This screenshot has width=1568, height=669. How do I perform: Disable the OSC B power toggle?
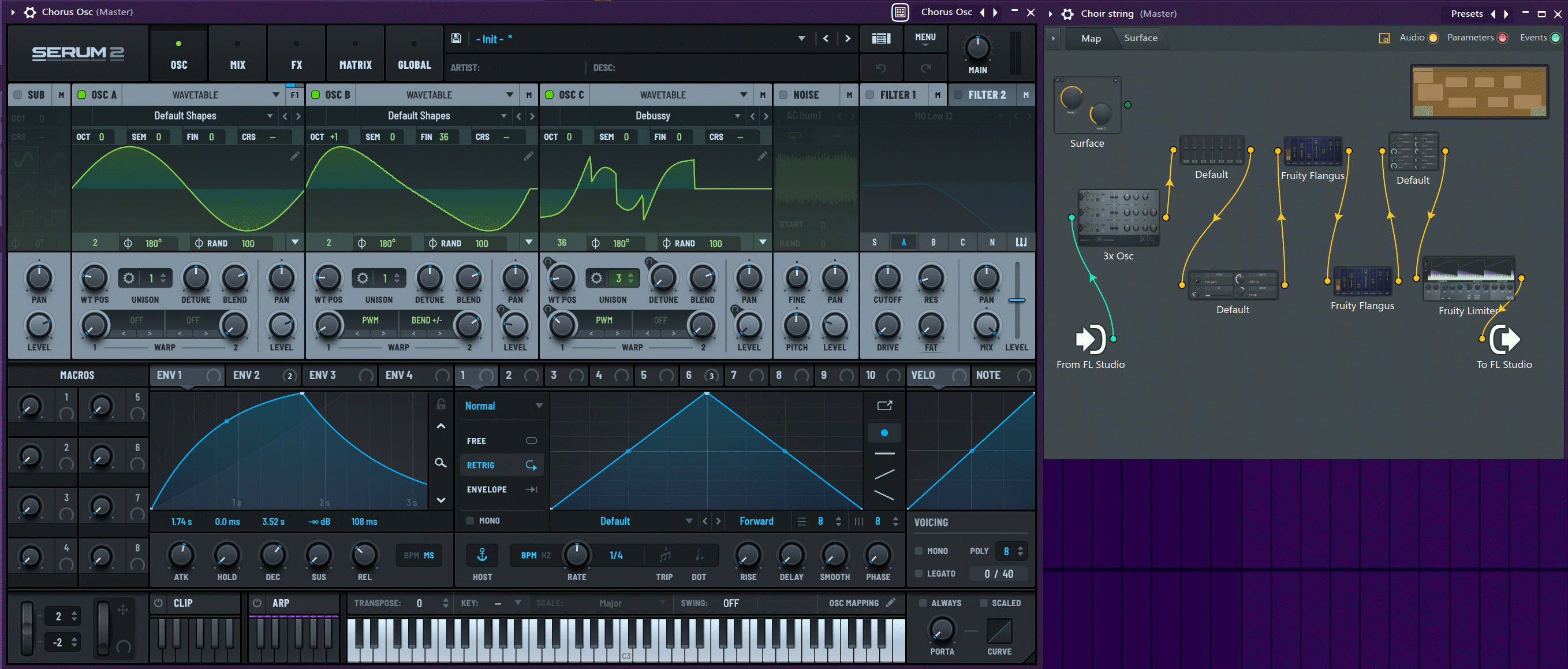315,95
